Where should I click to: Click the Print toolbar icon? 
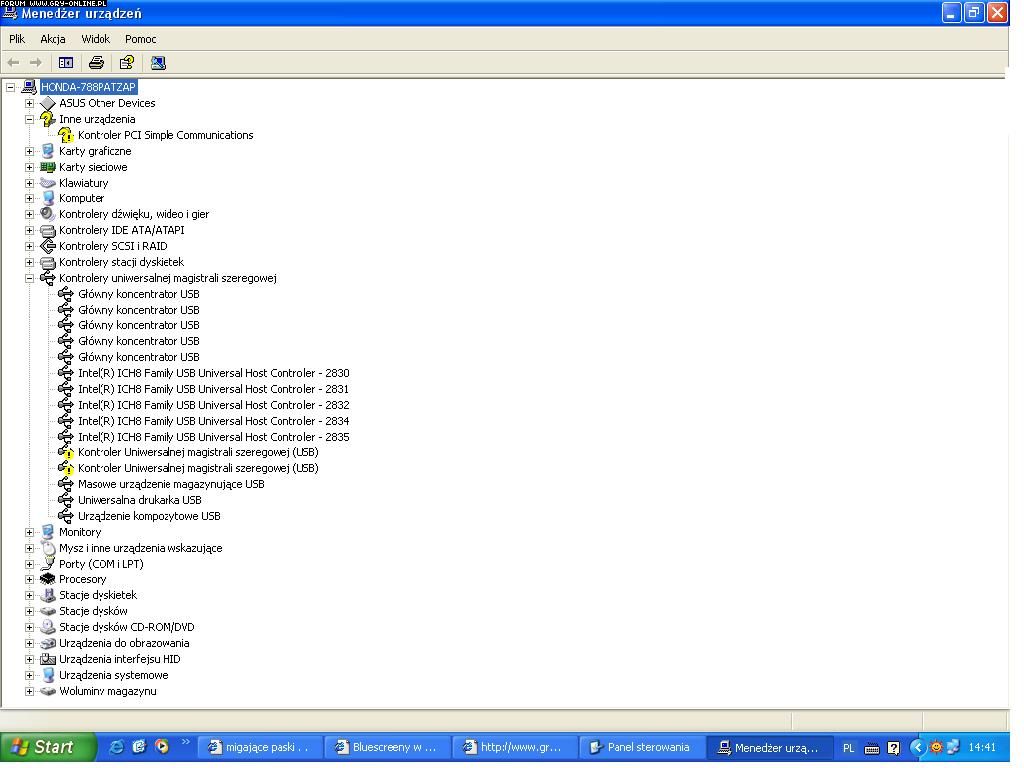pyautogui.click(x=96, y=63)
